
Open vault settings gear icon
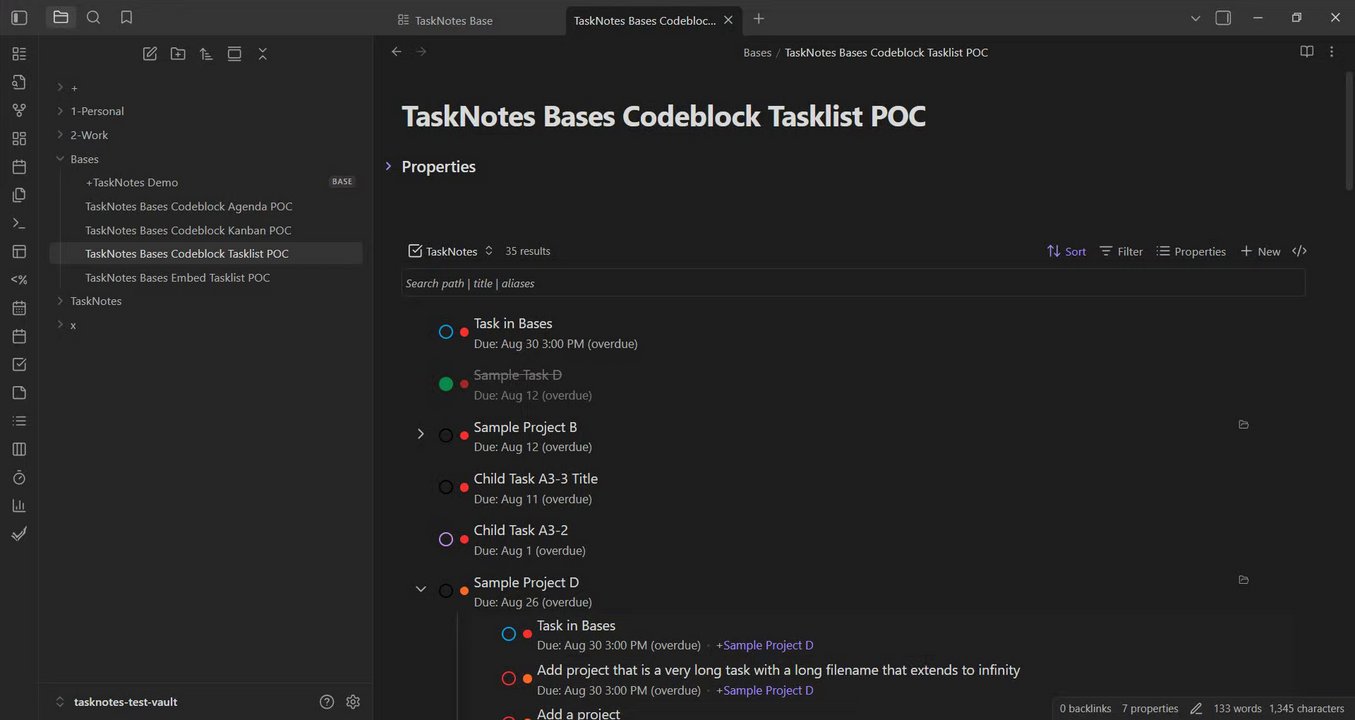pos(353,702)
